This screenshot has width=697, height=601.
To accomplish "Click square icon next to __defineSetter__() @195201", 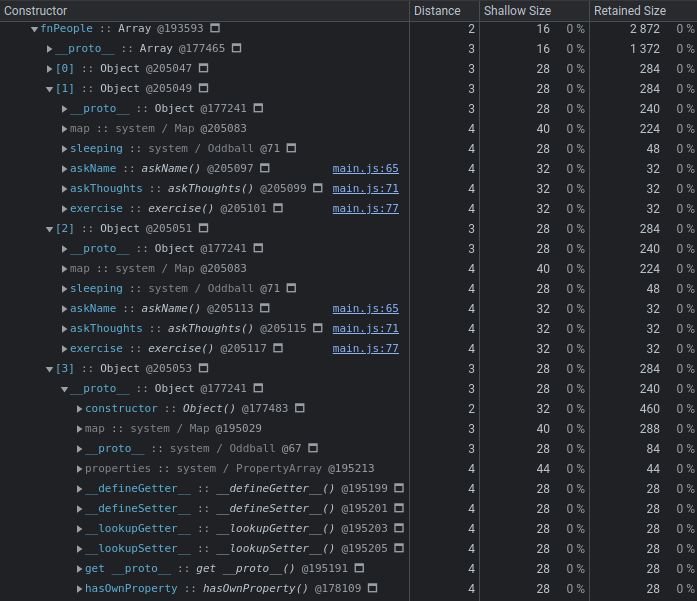I will (x=399, y=508).
